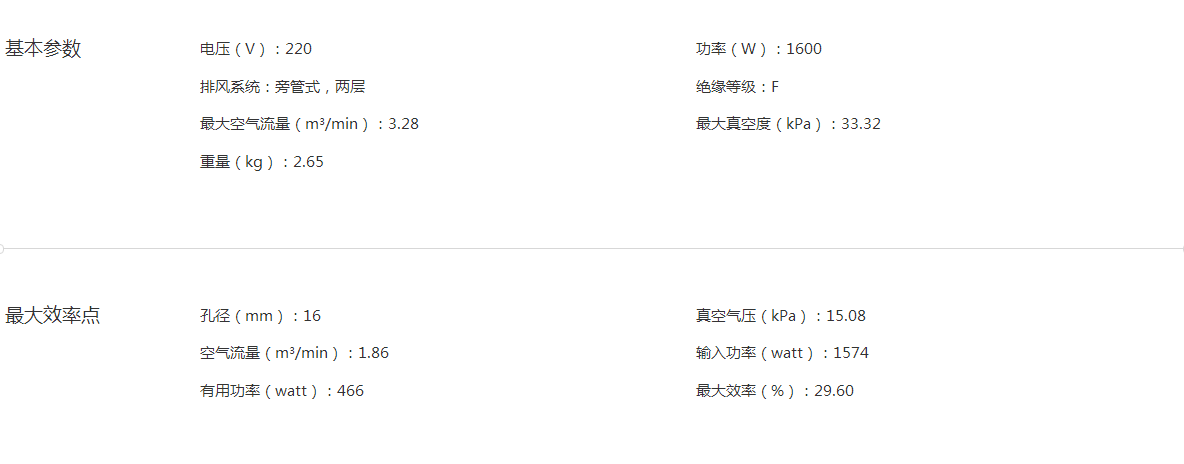Click the 绝缘等级：F entry
The width and height of the screenshot is (1184, 464).
(x=738, y=87)
